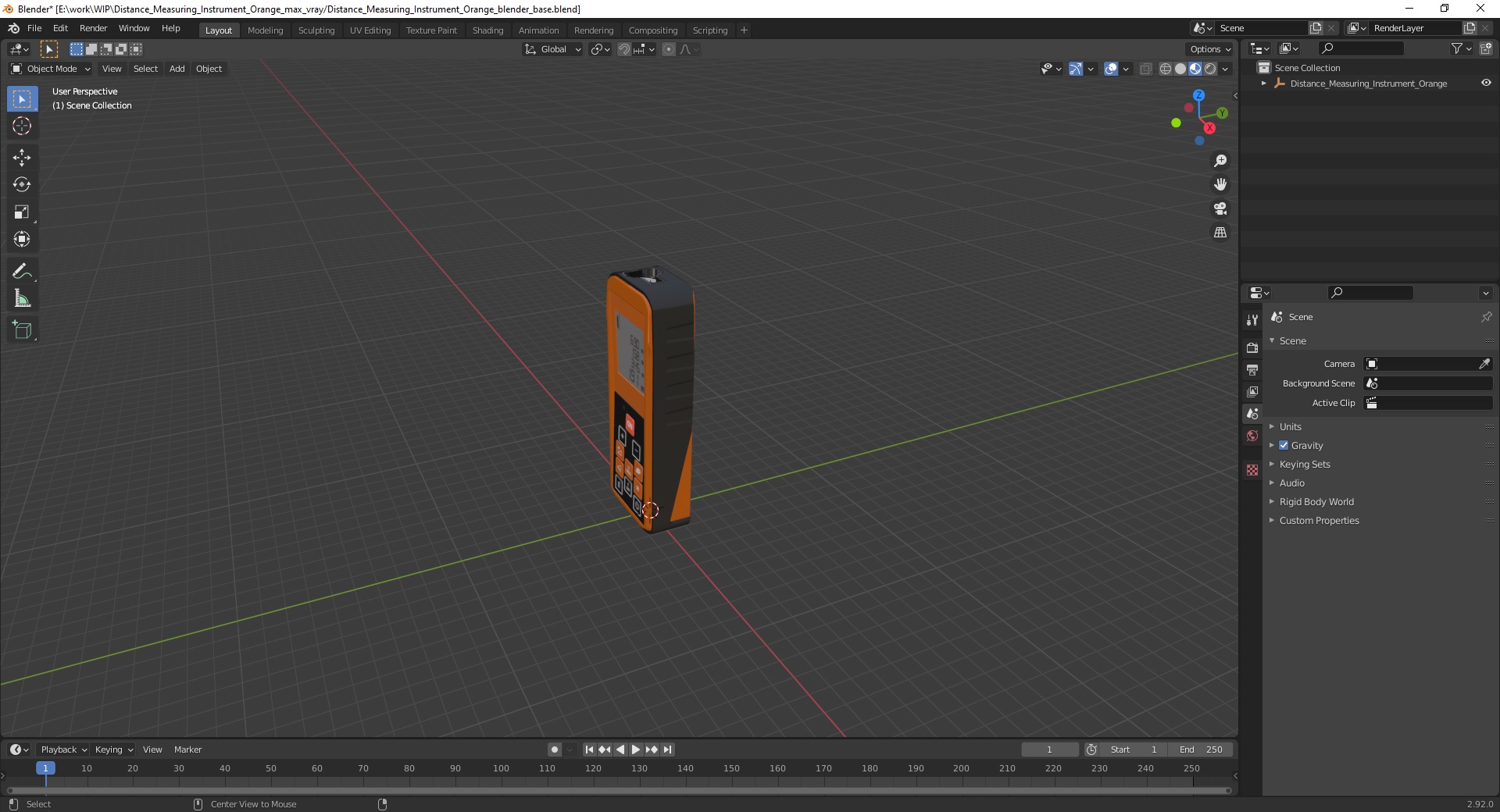Screen dimensions: 1500x812
Task: Open the View Layer properties tab
Action: tap(1252, 391)
